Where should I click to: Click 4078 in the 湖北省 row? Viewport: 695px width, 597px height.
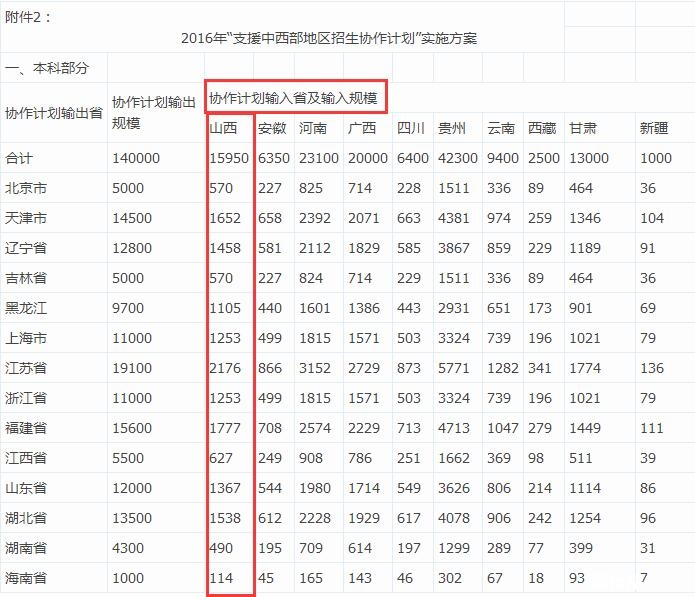(x=454, y=518)
